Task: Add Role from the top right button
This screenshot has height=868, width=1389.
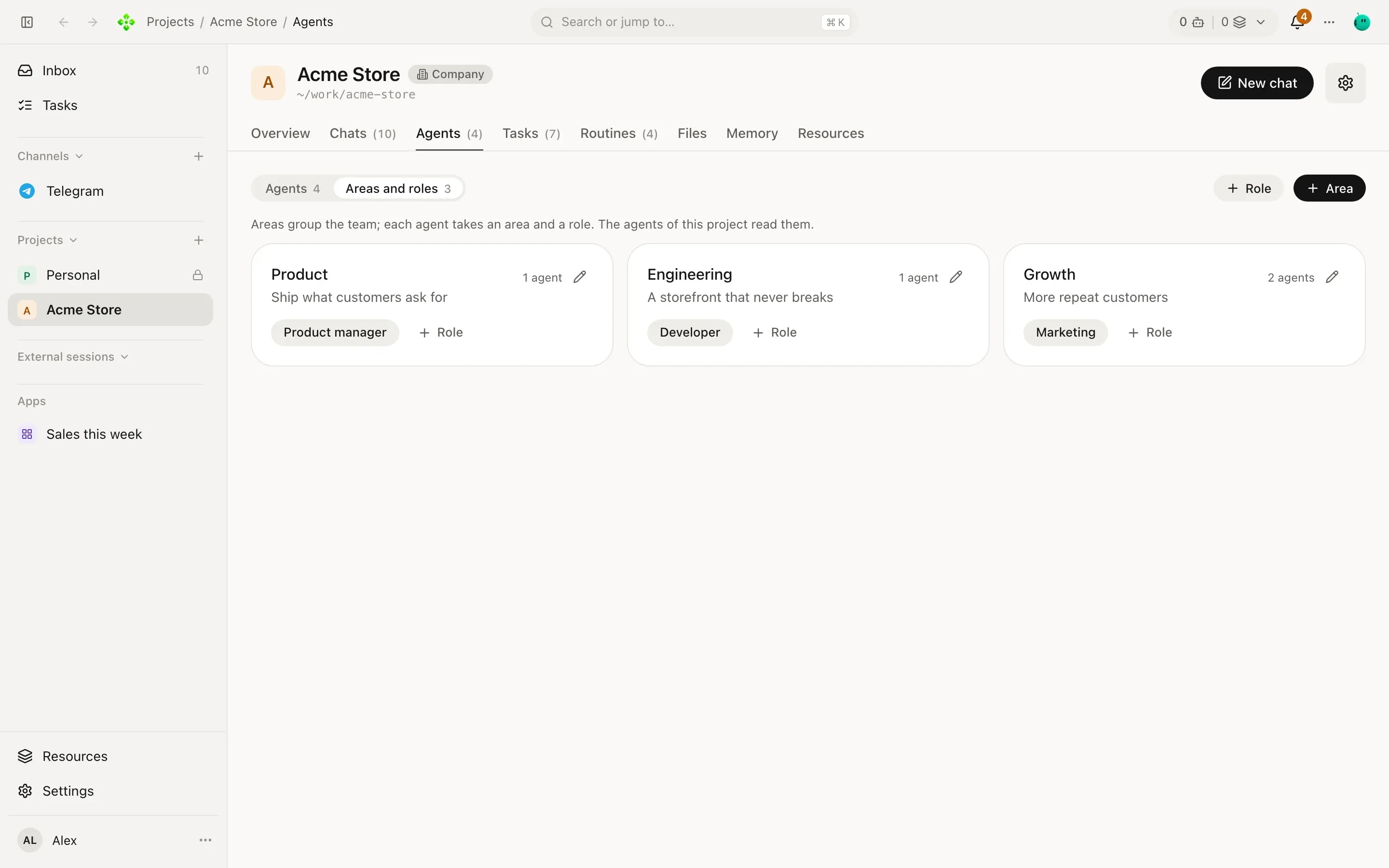Action: (1248, 188)
